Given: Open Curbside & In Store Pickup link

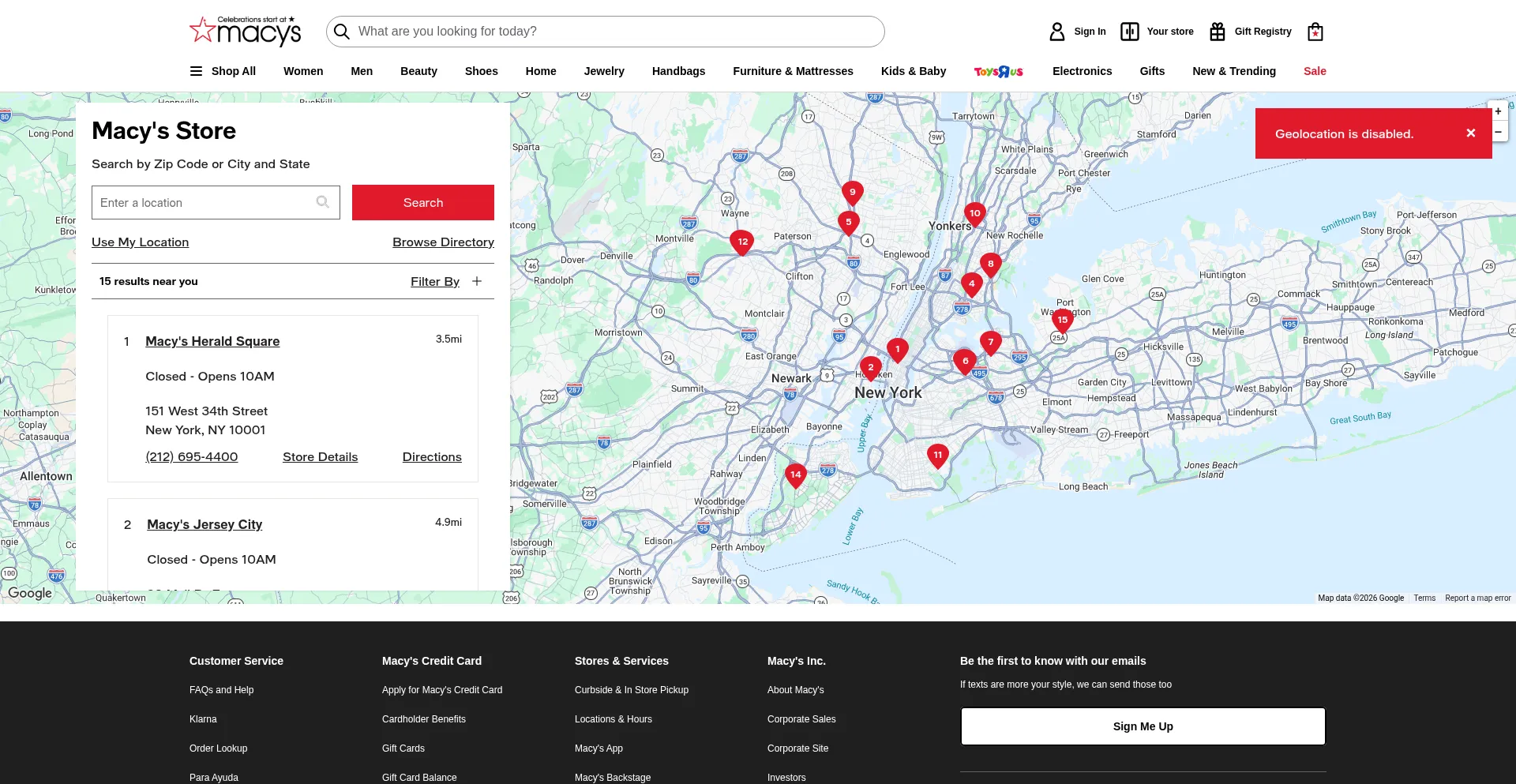Looking at the screenshot, I should click(x=632, y=690).
